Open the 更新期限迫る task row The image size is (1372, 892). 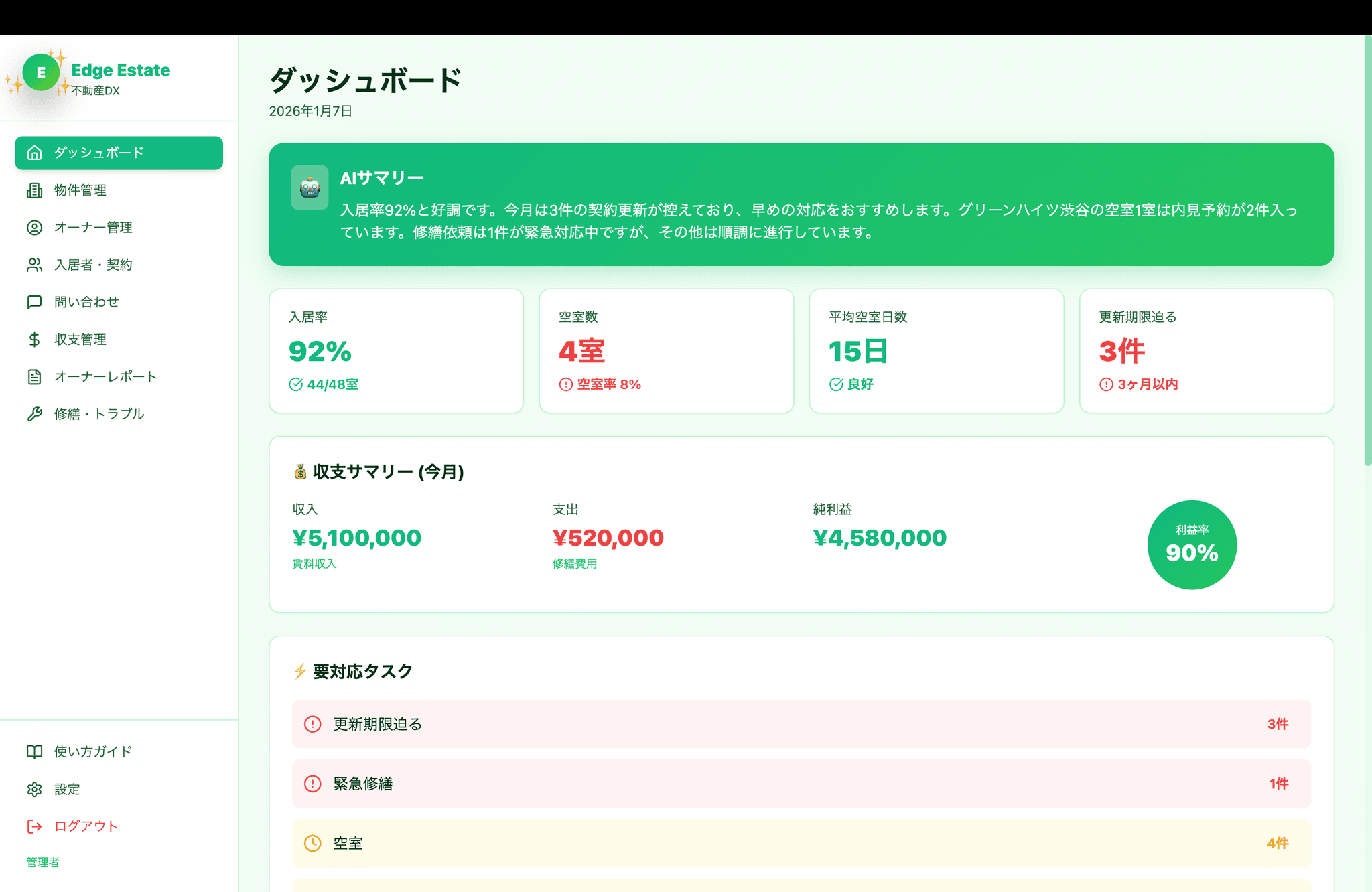(x=801, y=724)
